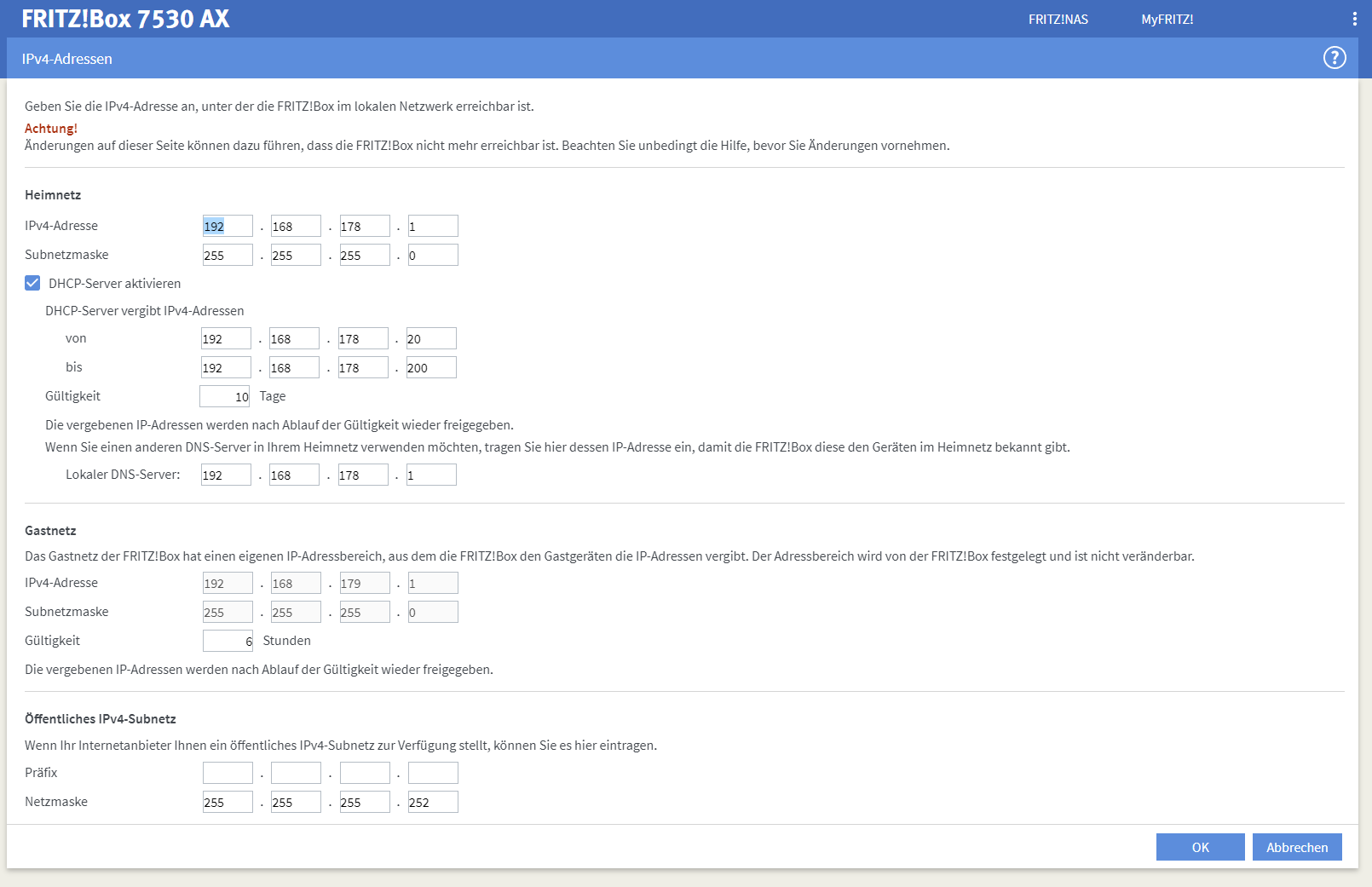Select Heimnetz Gültigkeit Tage field
This screenshot has width=1372, height=887.
pyautogui.click(x=224, y=396)
